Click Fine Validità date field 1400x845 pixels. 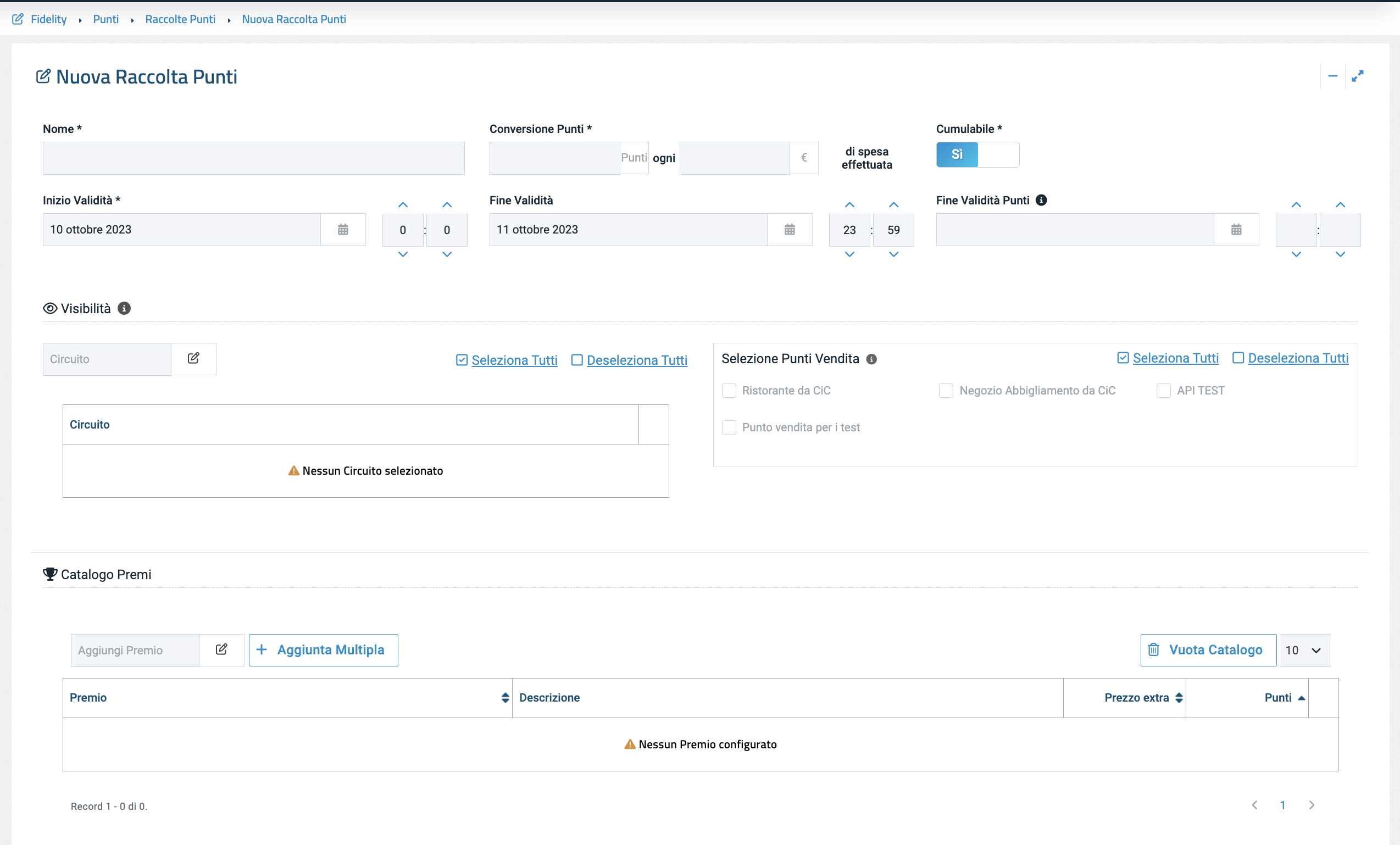click(629, 230)
